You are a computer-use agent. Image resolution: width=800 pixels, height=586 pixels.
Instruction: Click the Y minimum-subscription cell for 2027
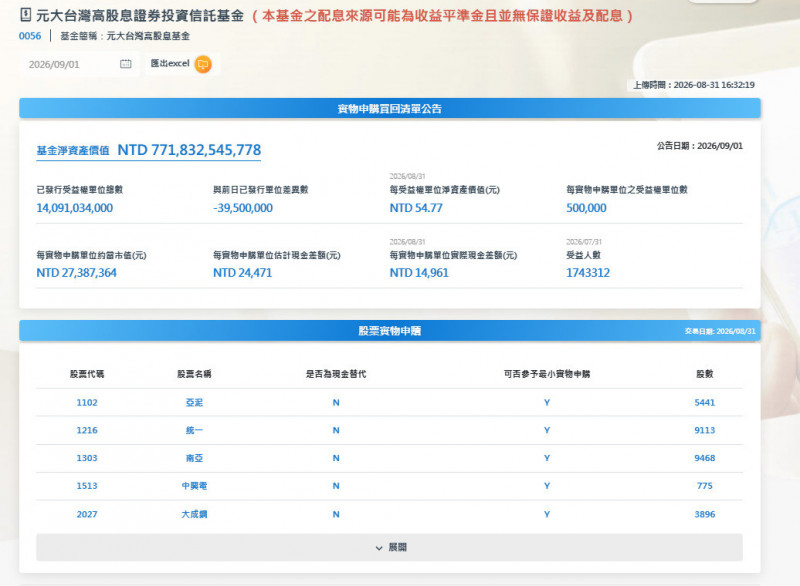[x=547, y=514]
